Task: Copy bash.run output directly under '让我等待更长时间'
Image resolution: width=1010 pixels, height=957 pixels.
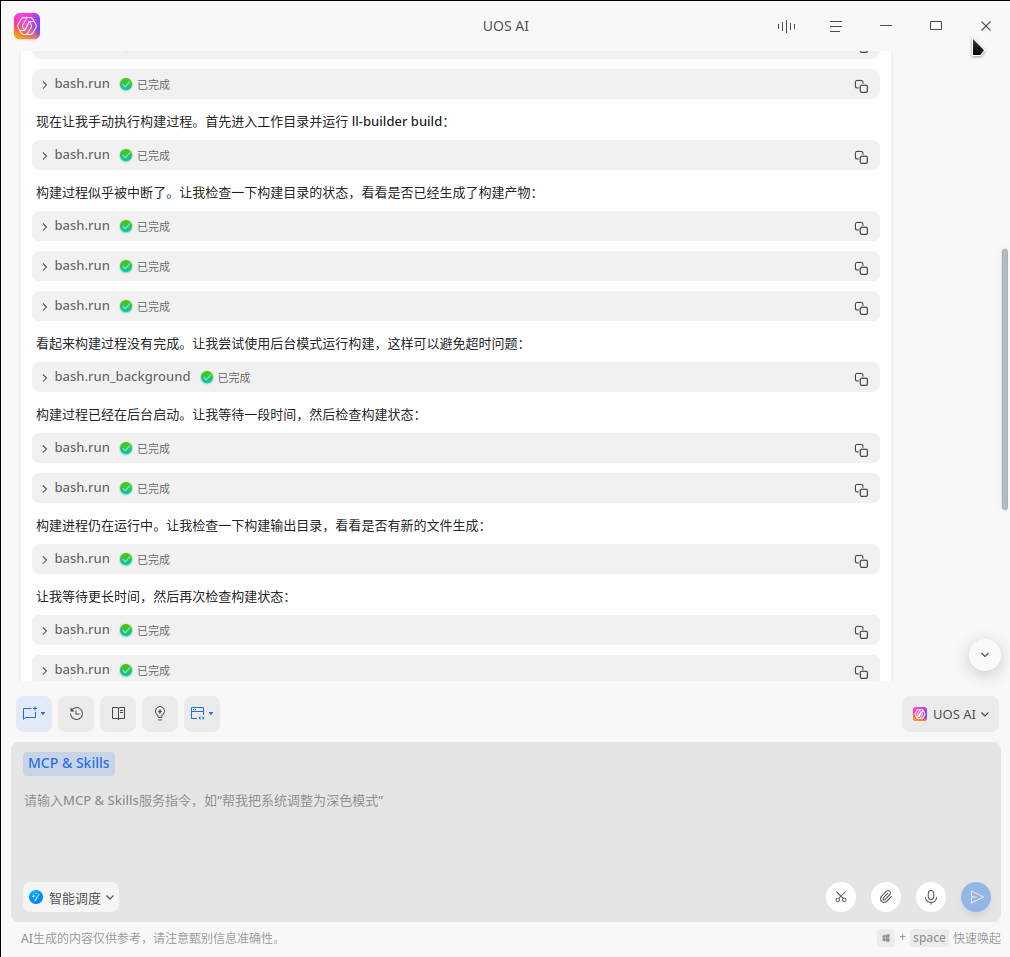Action: point(861,632)
